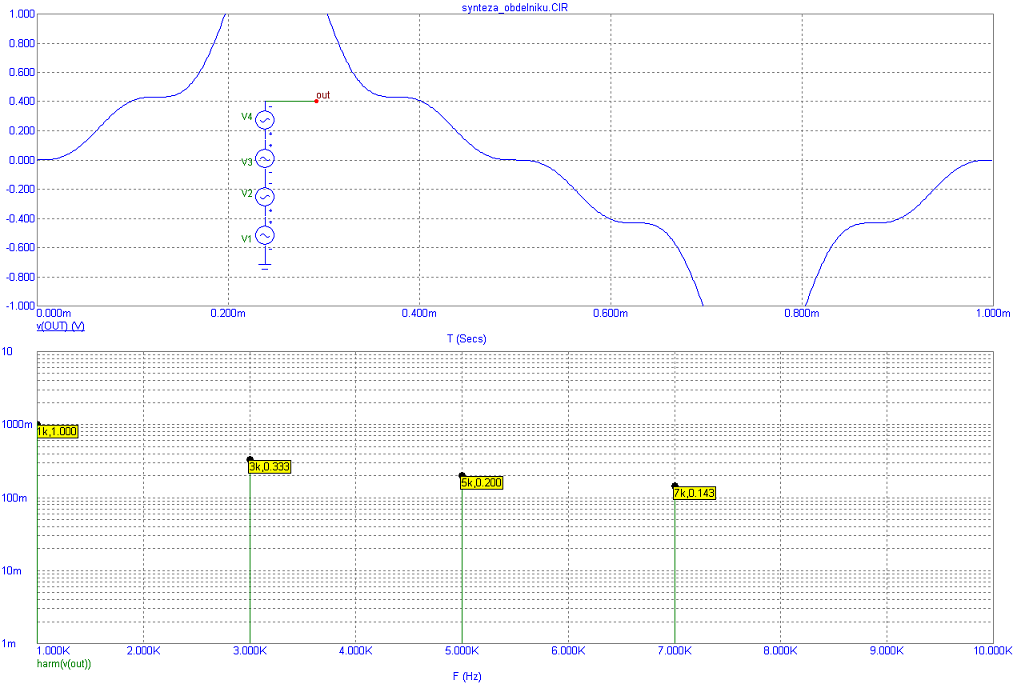Click the 0.200m time axis value

pyautogui.click(x=228, y=313)
